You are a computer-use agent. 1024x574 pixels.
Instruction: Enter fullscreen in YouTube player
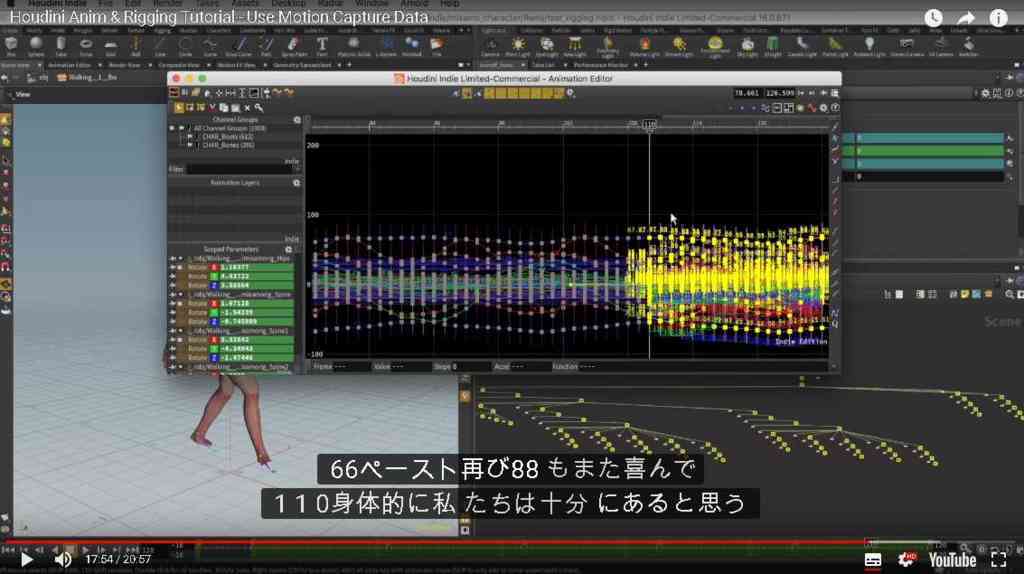point(999,560)
